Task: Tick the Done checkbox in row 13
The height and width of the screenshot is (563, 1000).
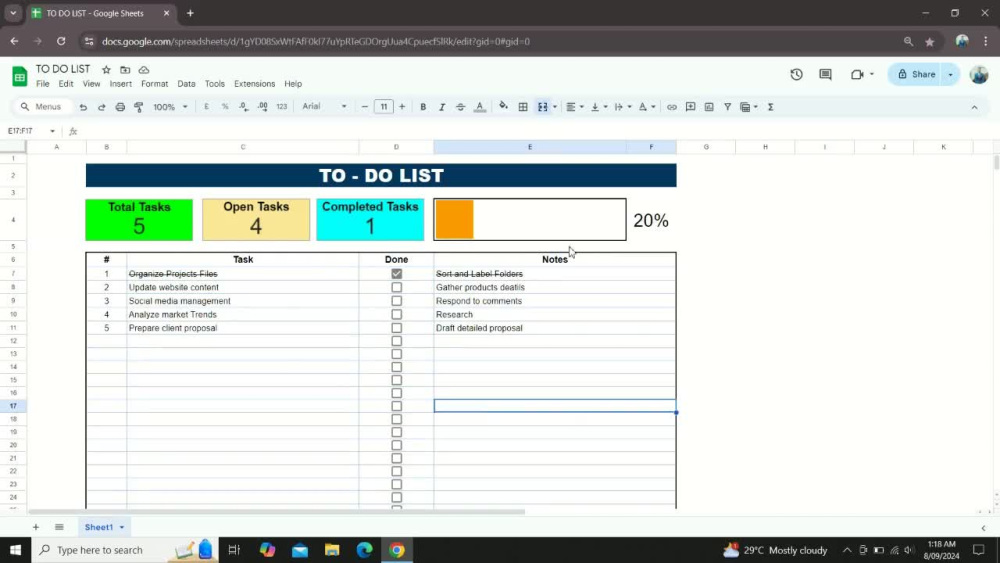Action: pyautogui.click(x=397, y=354)
